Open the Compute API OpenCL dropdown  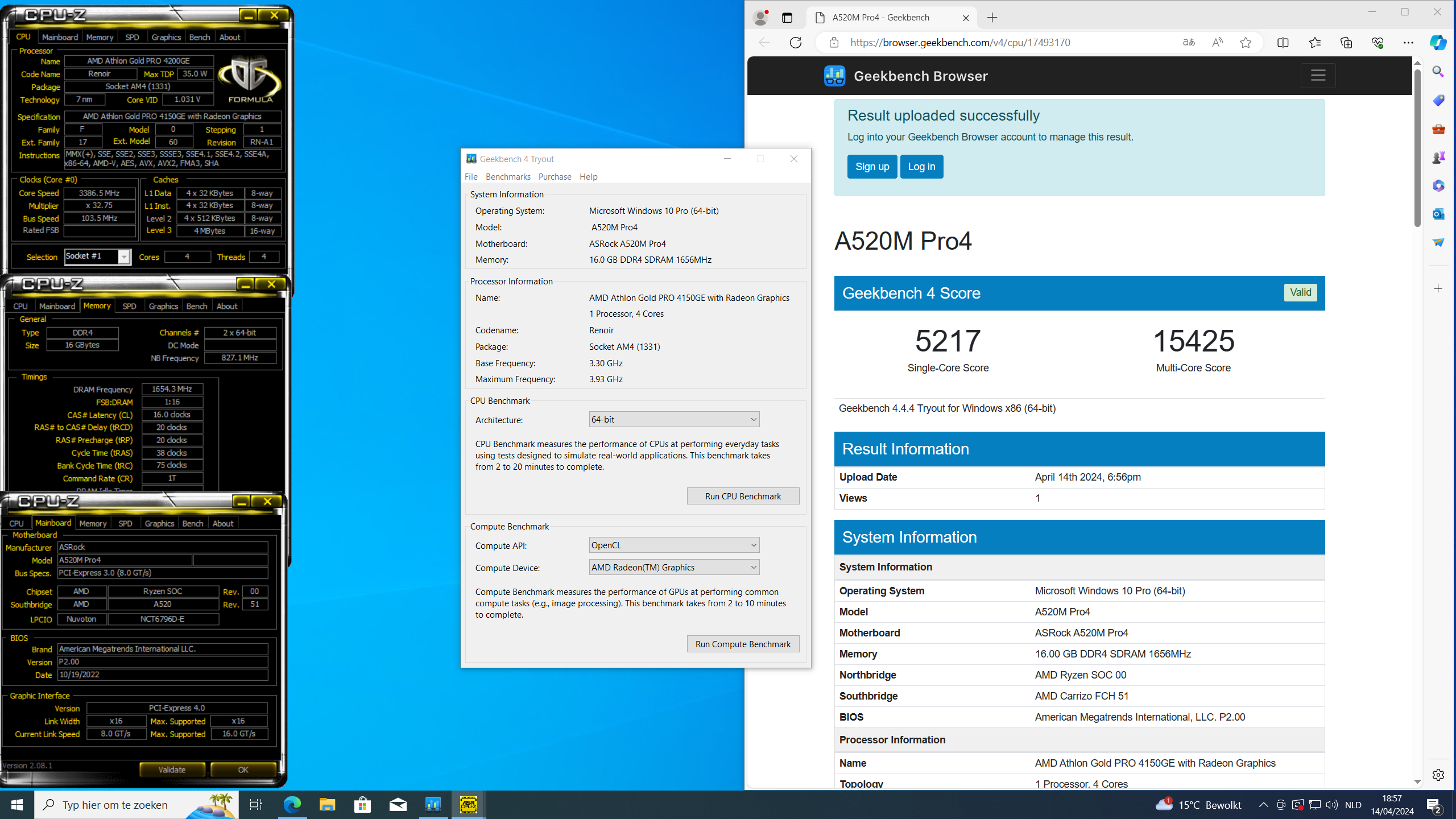tap(674, 545)
